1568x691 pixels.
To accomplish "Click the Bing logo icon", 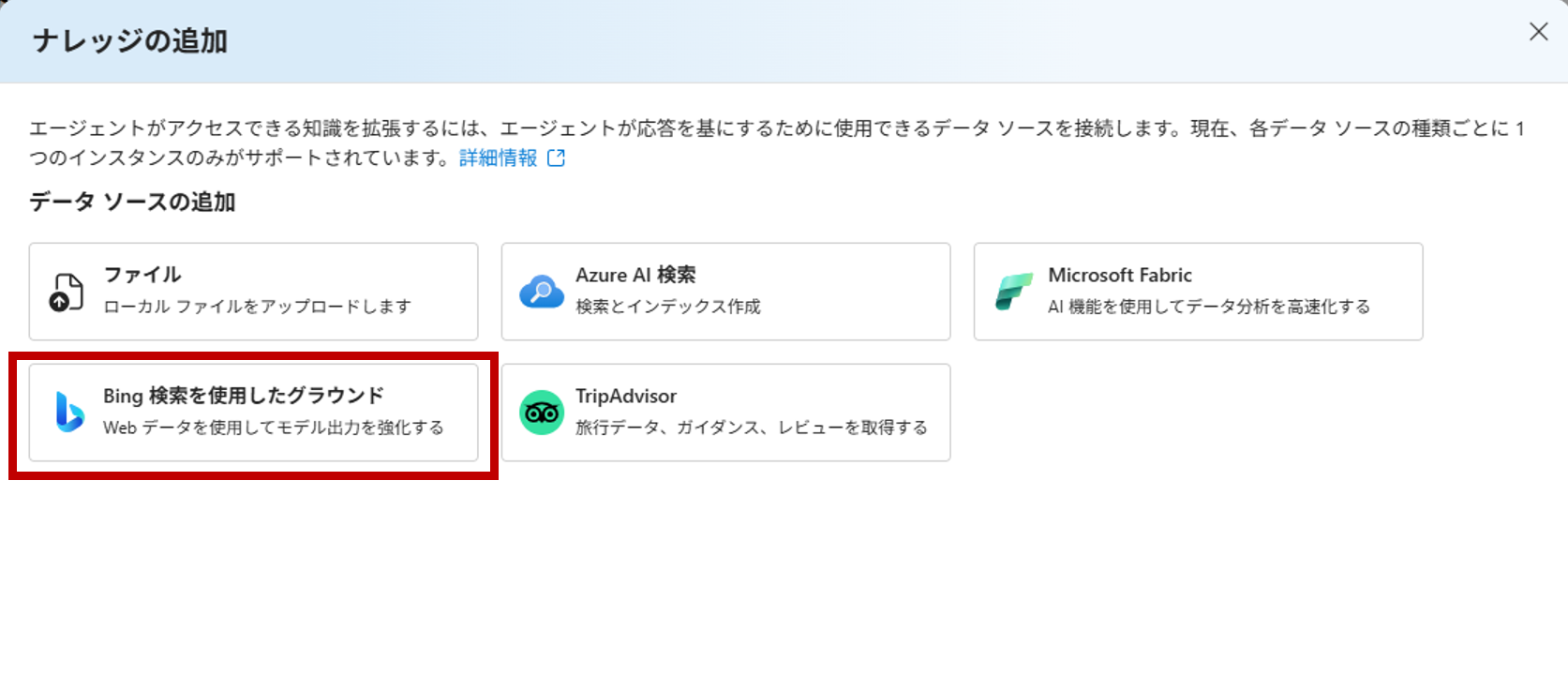I will [x=69, y=413].
